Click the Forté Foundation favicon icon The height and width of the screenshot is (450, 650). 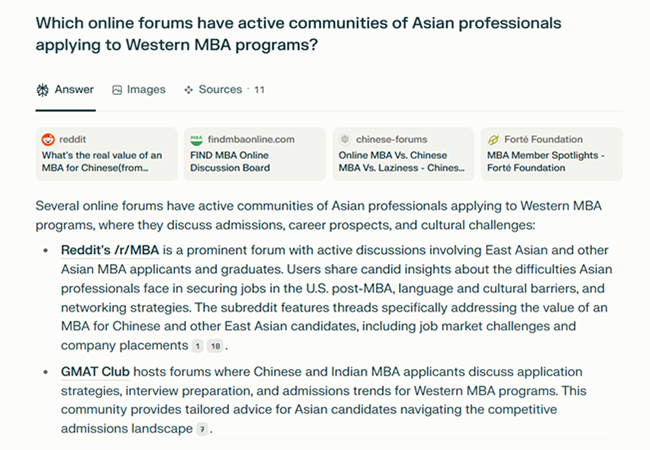pos(493,140)
